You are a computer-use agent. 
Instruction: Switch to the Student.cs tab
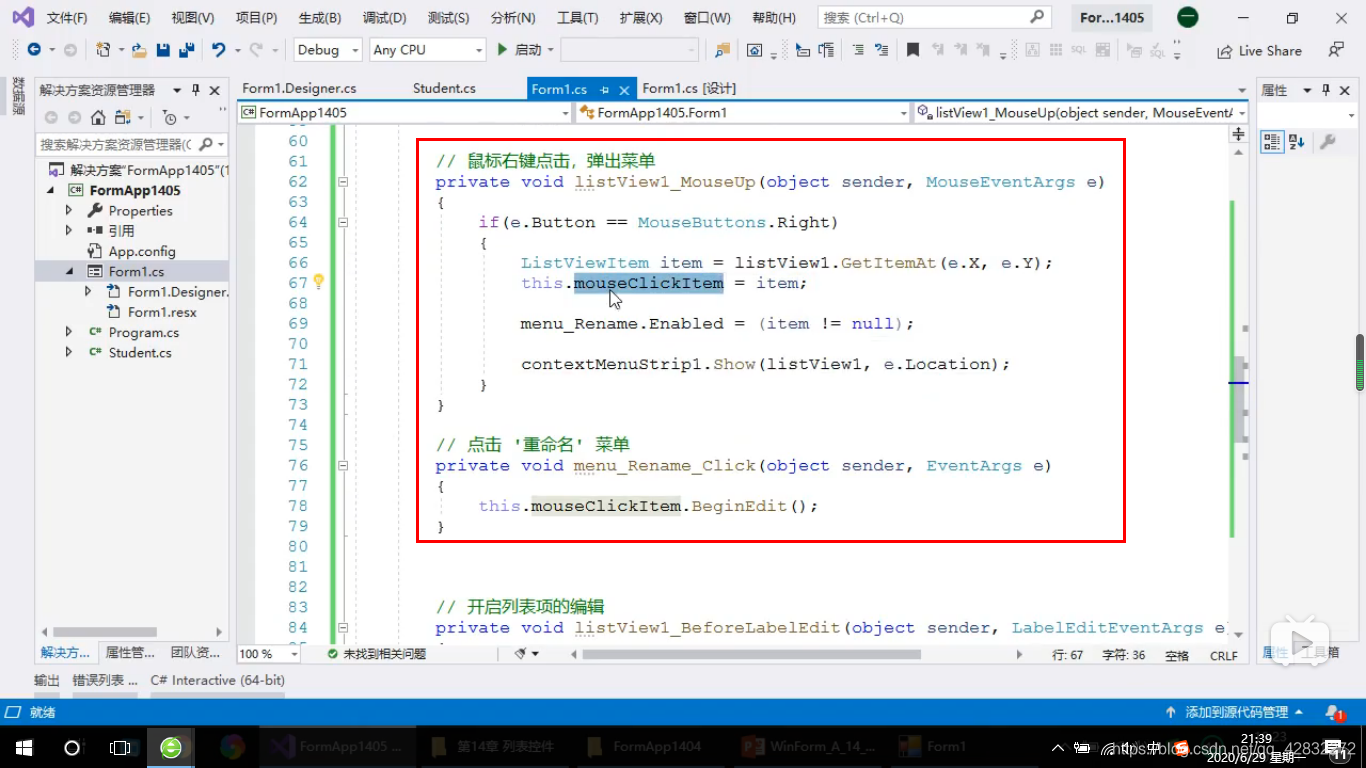pos(444,89)
